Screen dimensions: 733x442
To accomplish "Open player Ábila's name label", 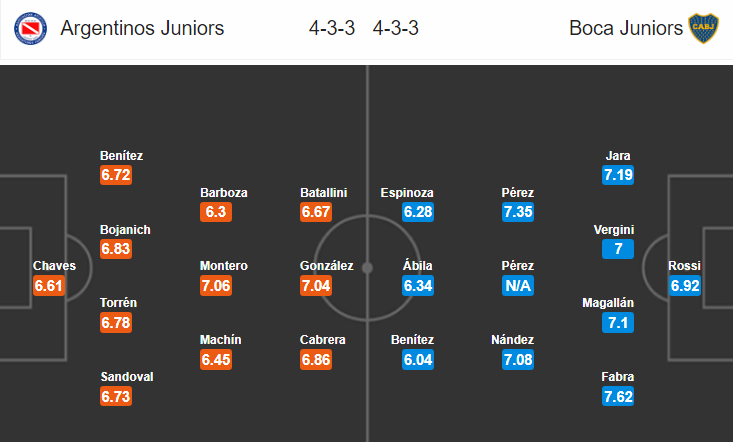I will (x=418, y=265).
